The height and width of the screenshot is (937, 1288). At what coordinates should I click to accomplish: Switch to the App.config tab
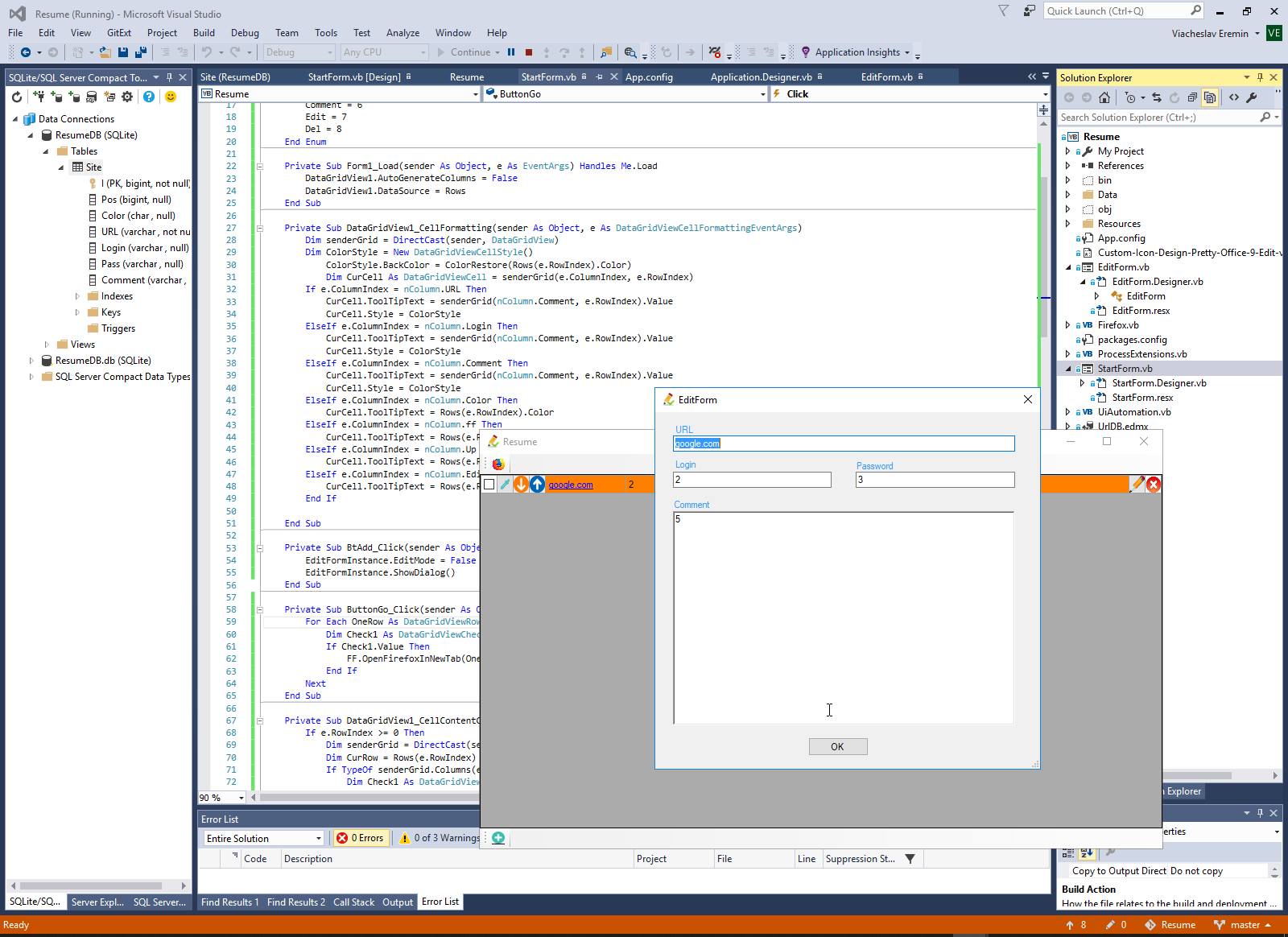click(649, 77)
